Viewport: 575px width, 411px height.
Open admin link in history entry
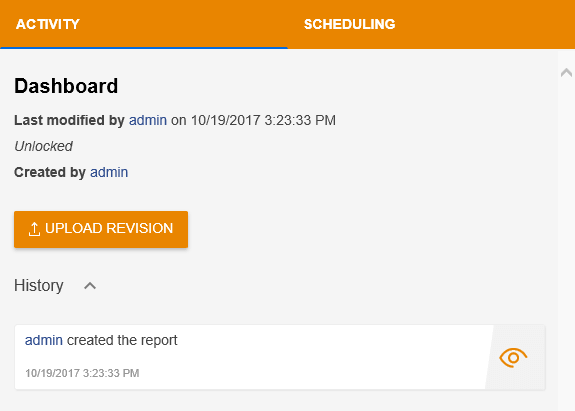coord(44,340)
